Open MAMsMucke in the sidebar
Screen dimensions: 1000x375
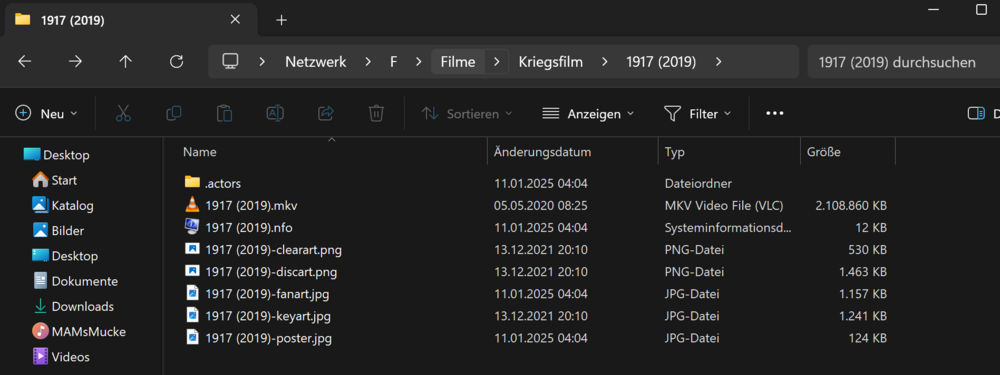78,332
